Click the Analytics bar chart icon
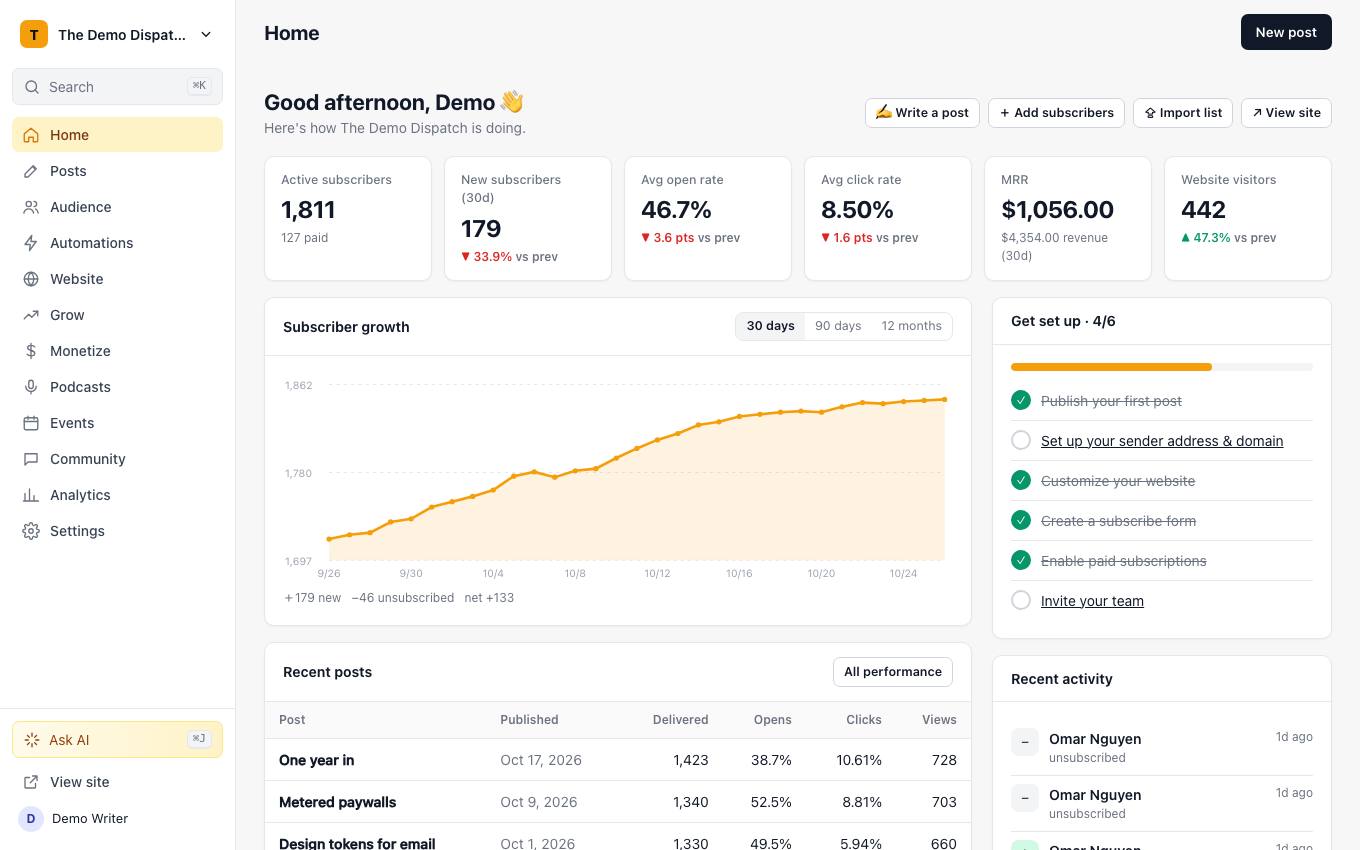The height and width of the screenshot is (850, 1360). [x=31, y=495]
